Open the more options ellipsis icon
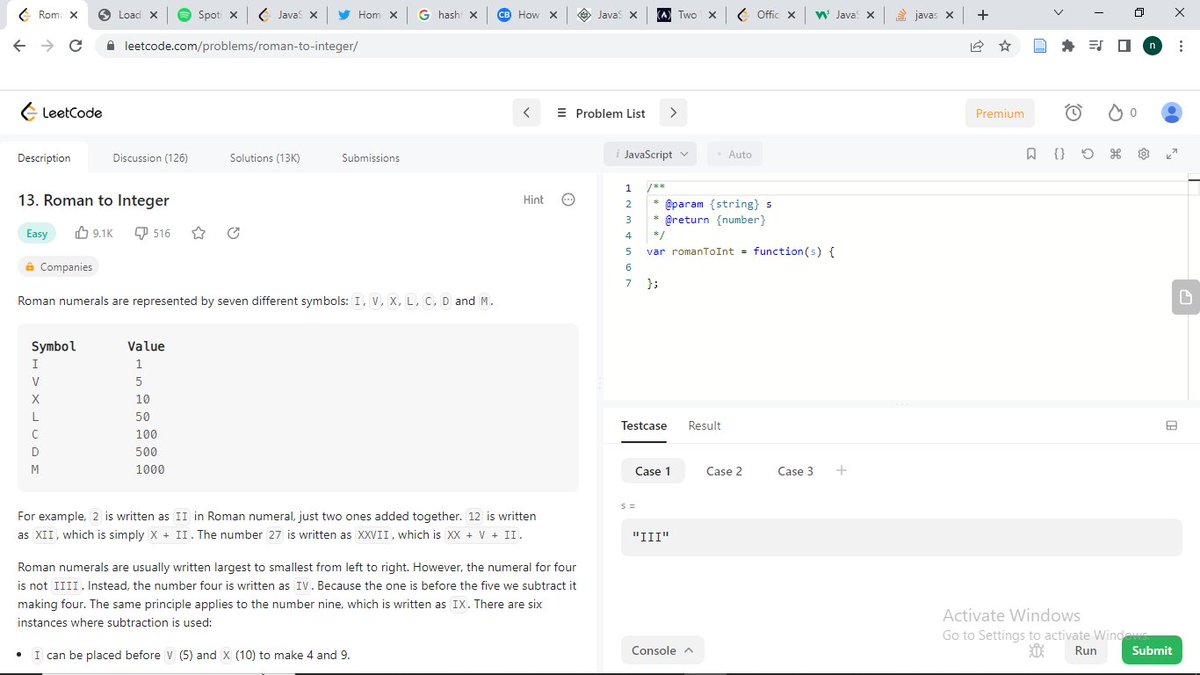1200x675 pixels. pos(569,200)
